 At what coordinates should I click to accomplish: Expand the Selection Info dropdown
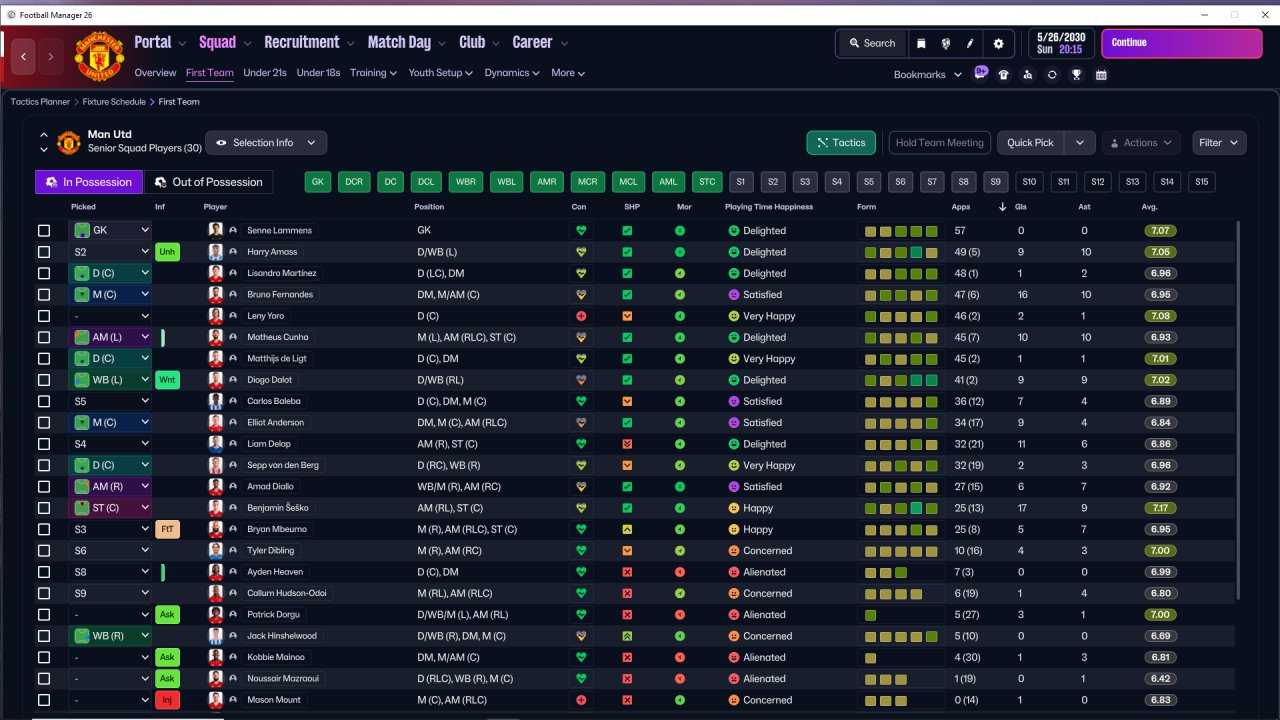point(266,143)
